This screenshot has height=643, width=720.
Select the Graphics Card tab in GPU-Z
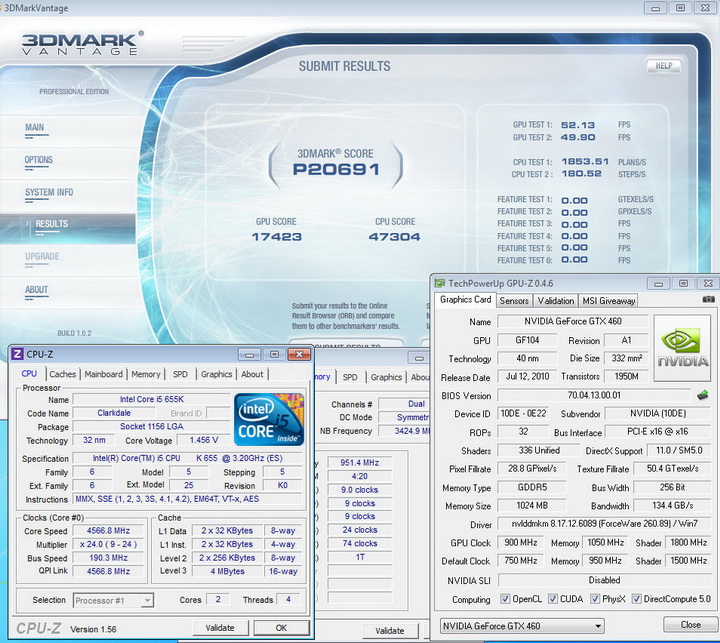(x=465, y=299)
